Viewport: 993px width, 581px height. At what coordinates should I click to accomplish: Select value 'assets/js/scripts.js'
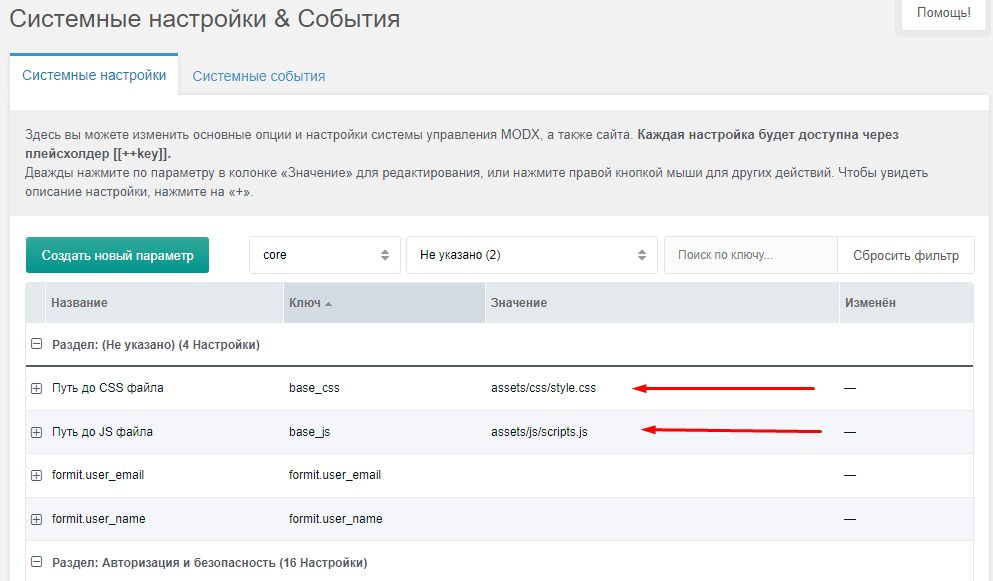coord(539,431)
